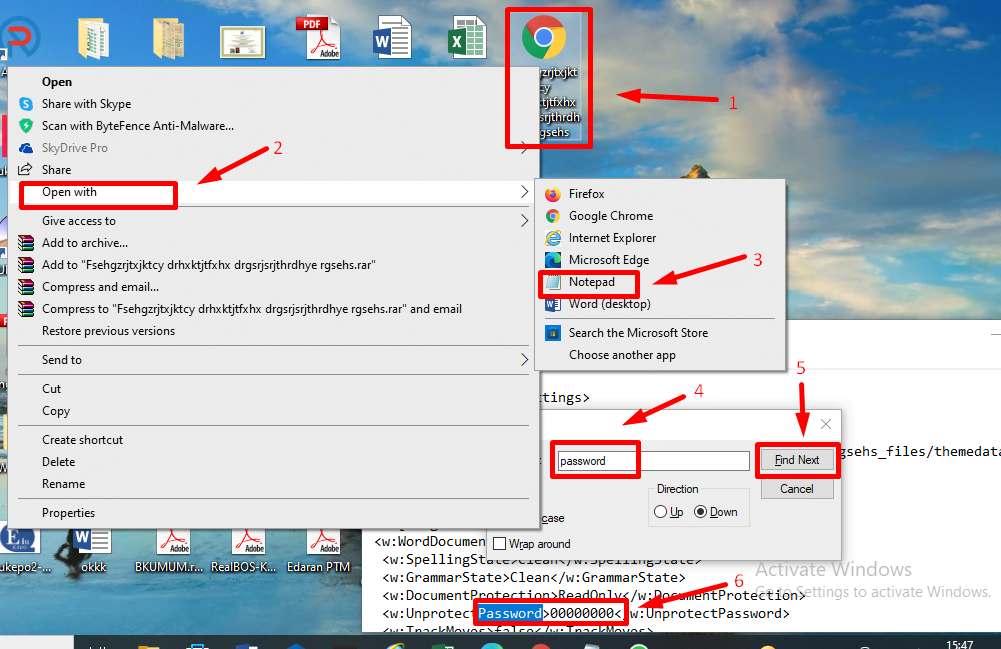Viewport: 1001px width, 649px height.
Task: Open the leftmost folder icon on the desktop
Action: 94,36
